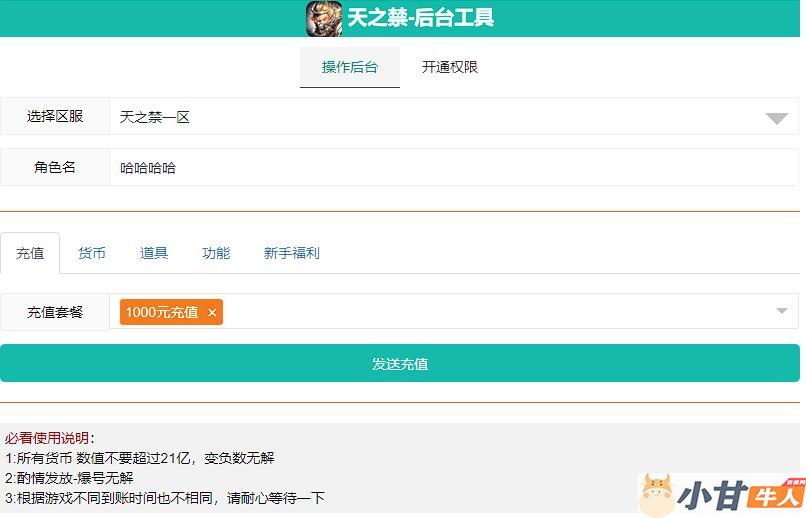Click the 充值套餐 field label

[x=55, y=312]
